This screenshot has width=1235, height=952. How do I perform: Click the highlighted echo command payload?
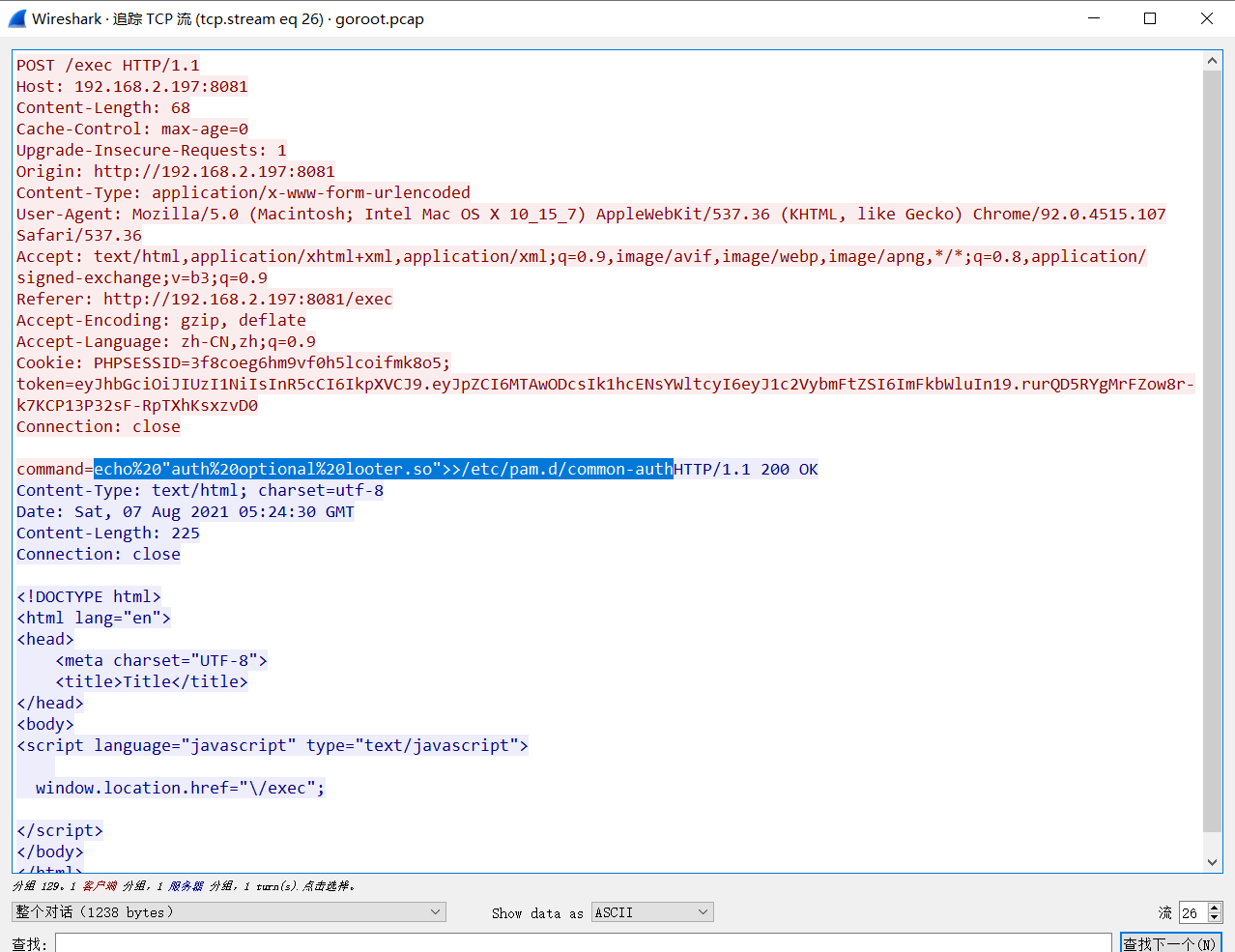384,469
